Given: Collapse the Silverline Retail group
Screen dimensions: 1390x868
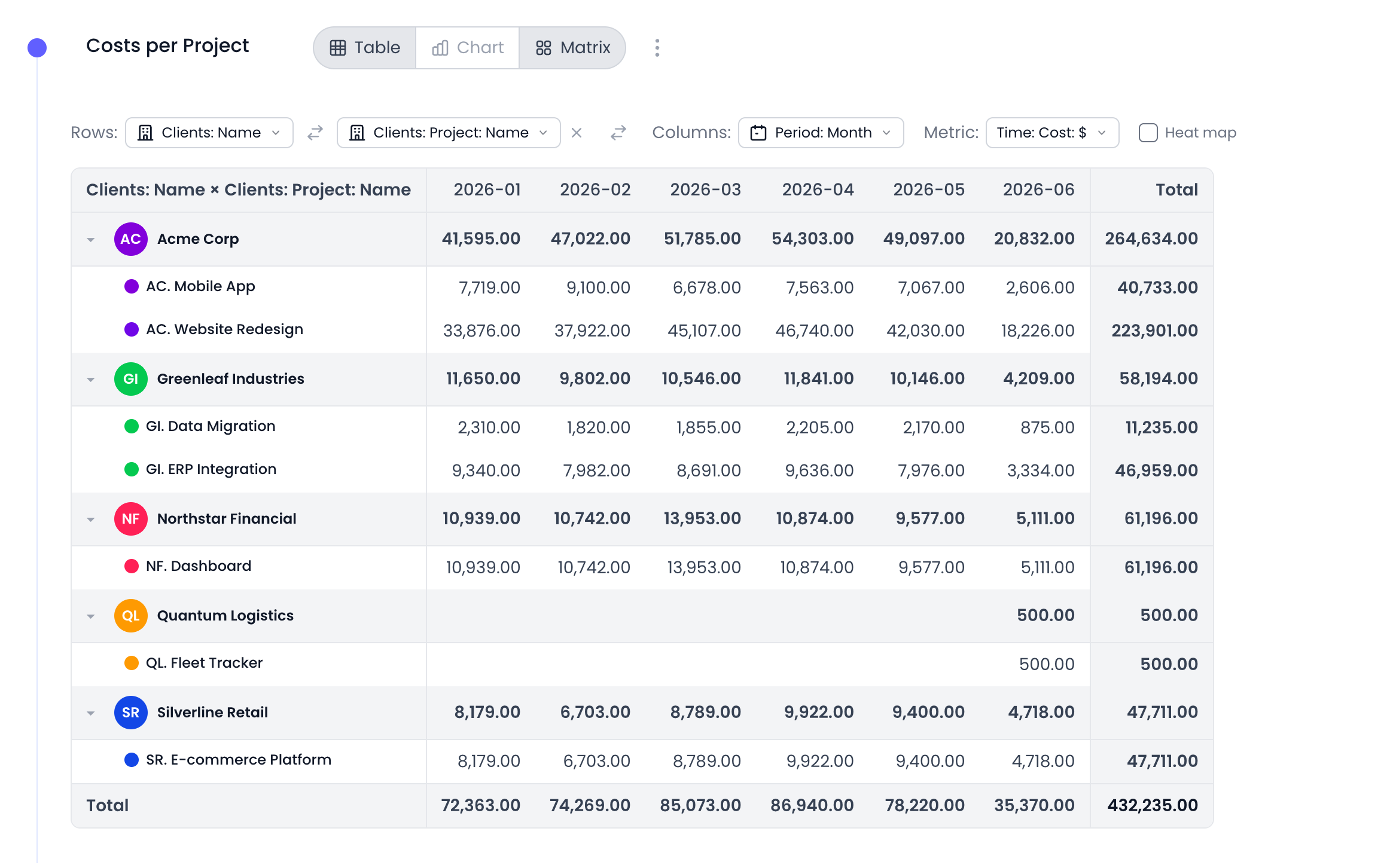Looking at the screenshot, I should pos(91,713).
